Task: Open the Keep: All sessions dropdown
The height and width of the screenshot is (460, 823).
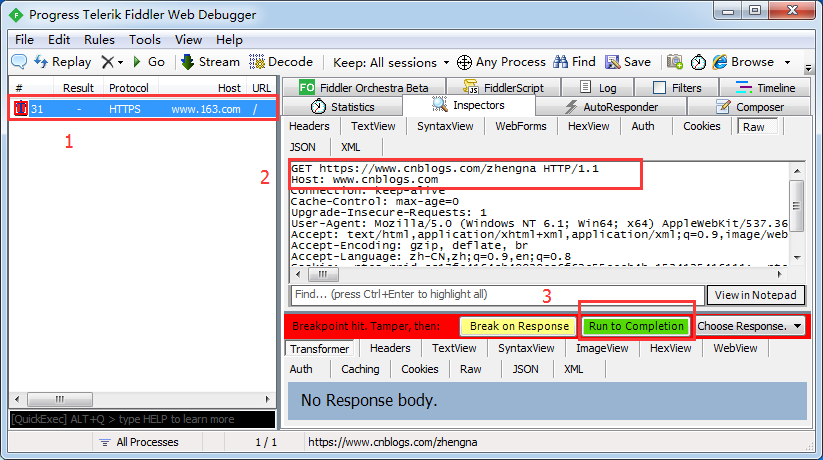Action: 391,62
